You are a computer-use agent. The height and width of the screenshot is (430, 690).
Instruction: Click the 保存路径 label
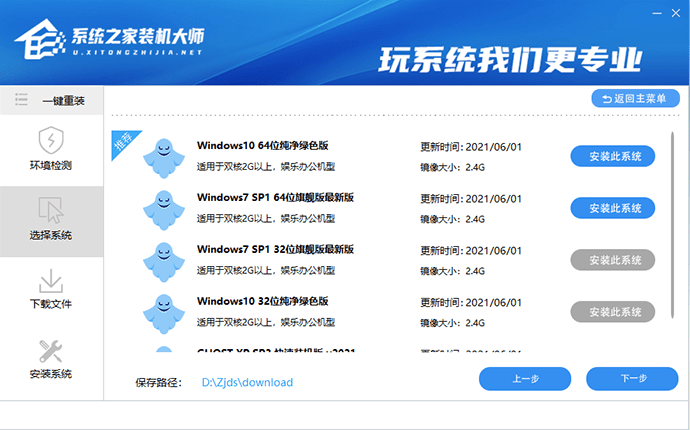(x=158, y=382)
